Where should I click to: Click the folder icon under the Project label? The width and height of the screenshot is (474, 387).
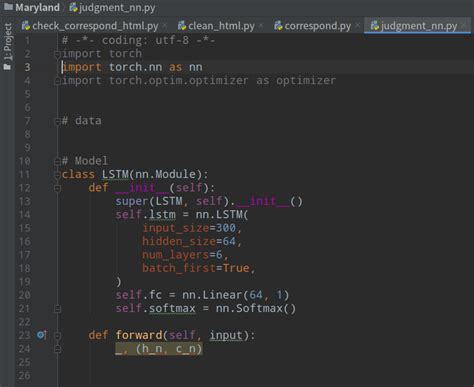tap(7, 67)
